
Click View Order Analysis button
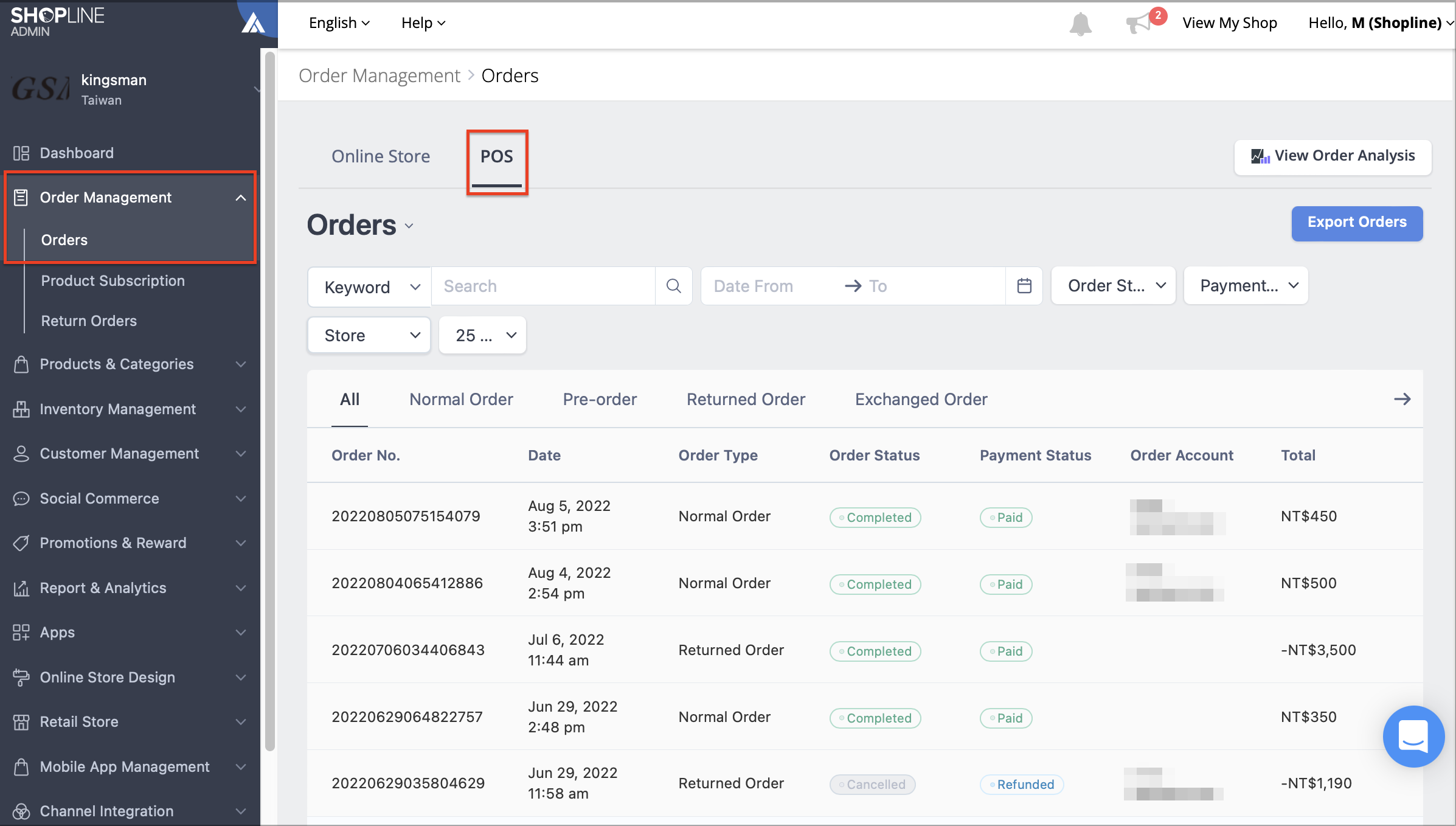(1333, 157)
